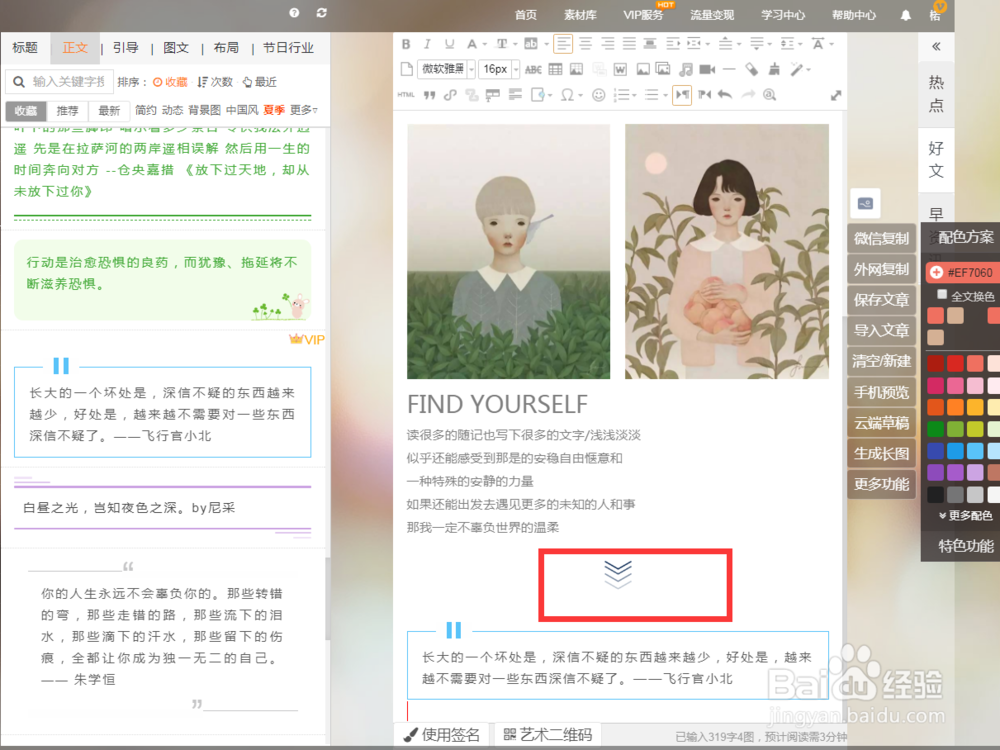Expand 更多配色 color options

click(966, 515)
